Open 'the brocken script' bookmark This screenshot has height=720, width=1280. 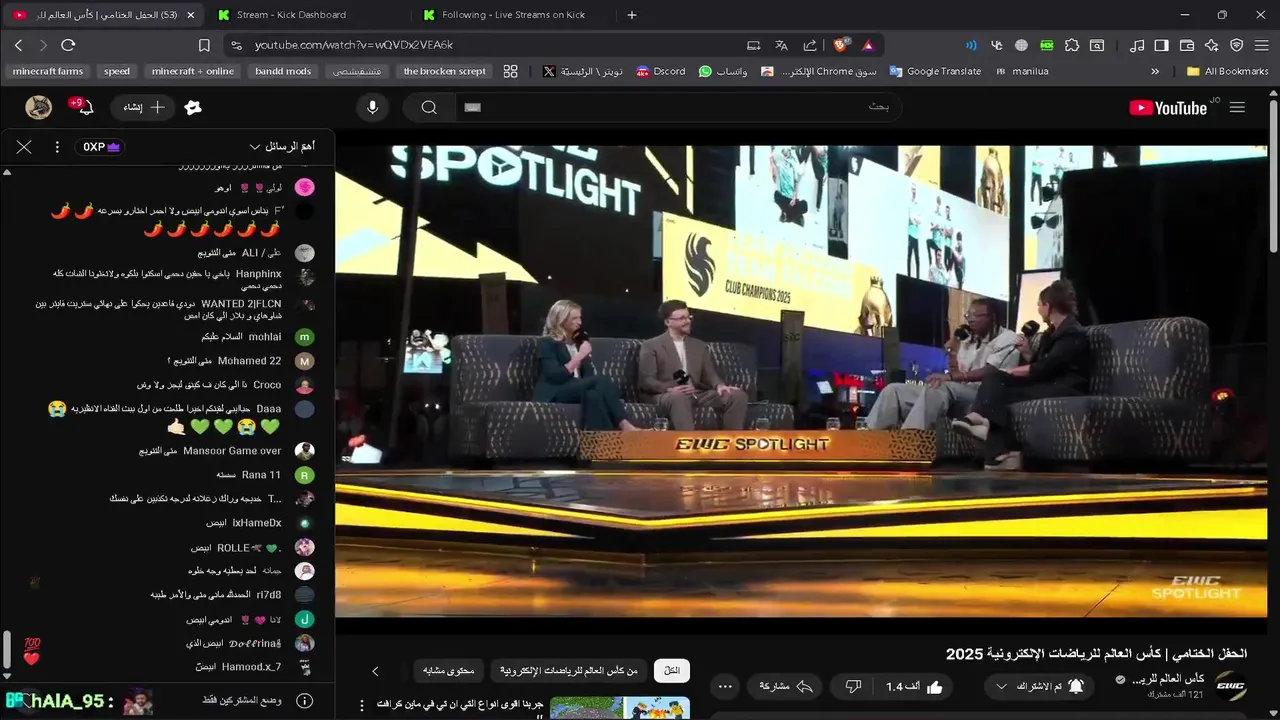pos(444,71)
